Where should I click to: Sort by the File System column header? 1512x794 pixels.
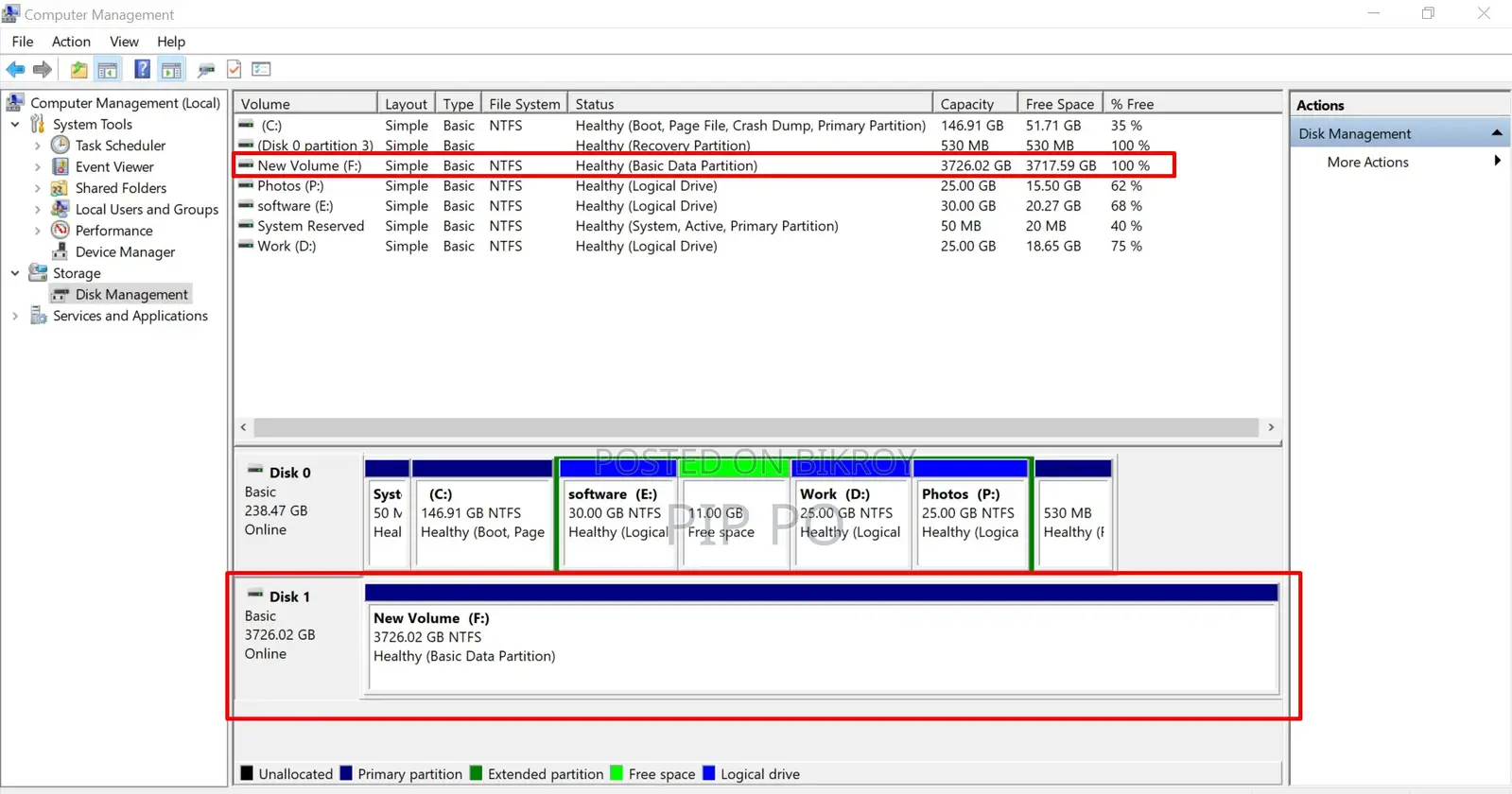click(525, 104)
